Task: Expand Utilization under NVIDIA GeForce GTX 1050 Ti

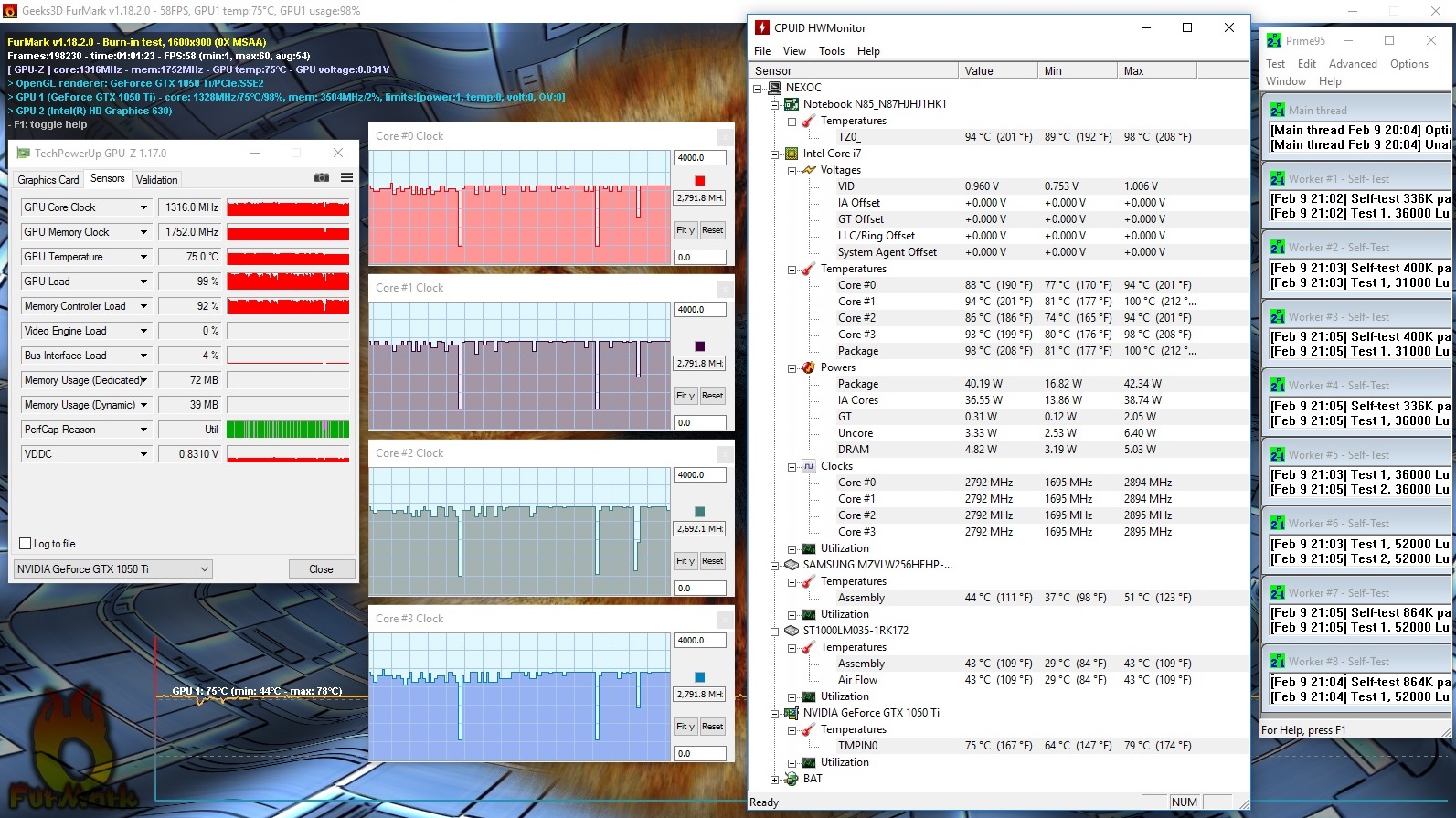Action: coord(792,763)
